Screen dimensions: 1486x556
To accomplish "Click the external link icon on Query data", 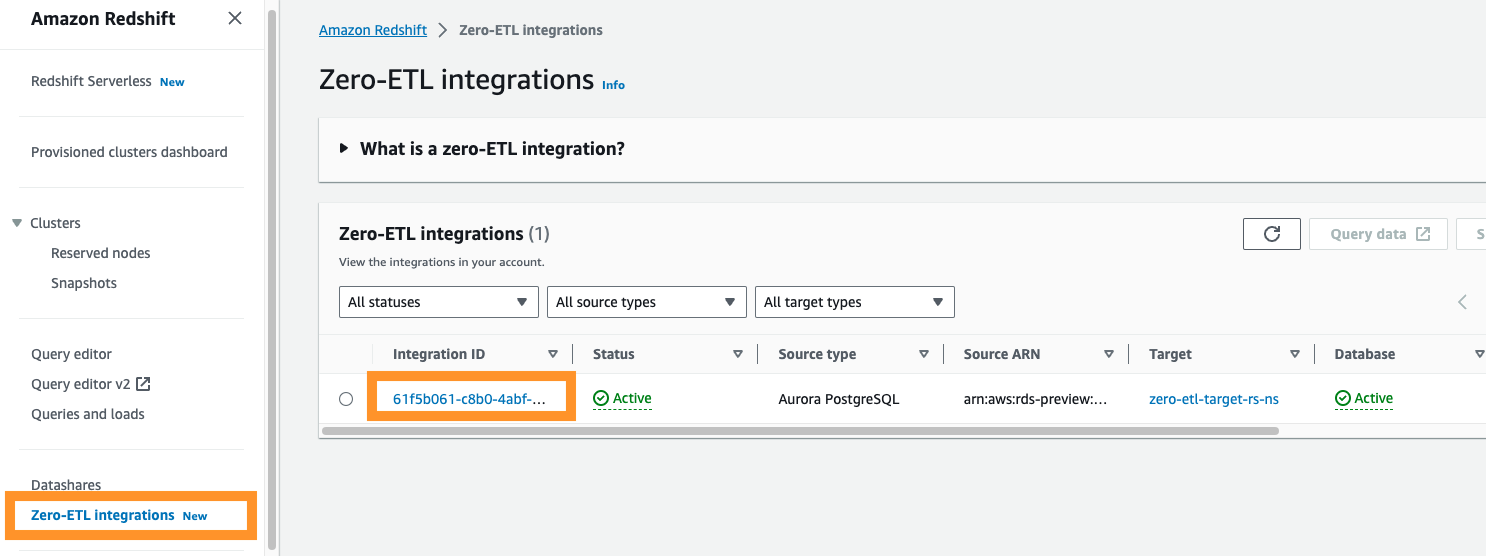I will tap(1423, 234).
